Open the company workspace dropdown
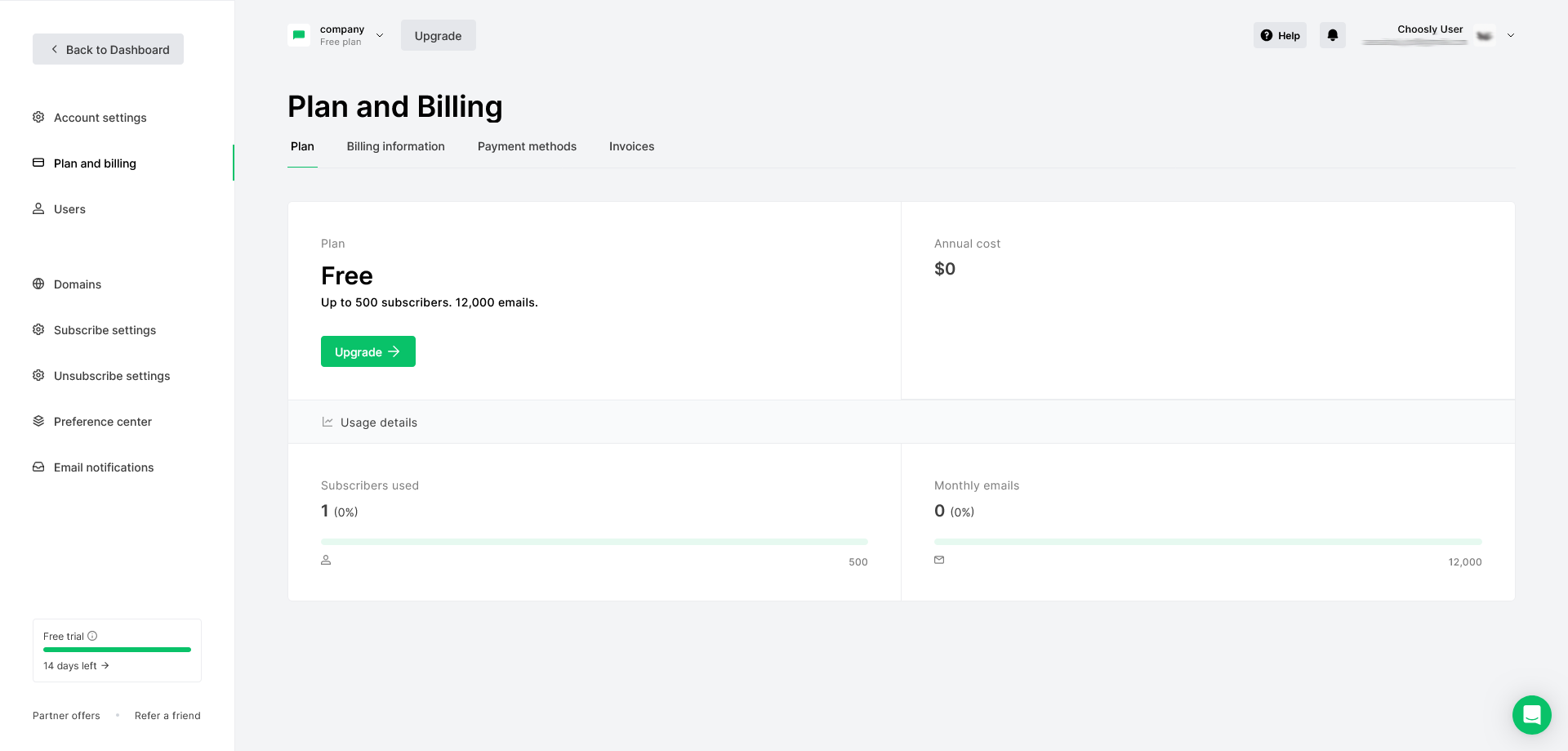The height and width of the screenshot is (751, 1568). pos(380,35)
